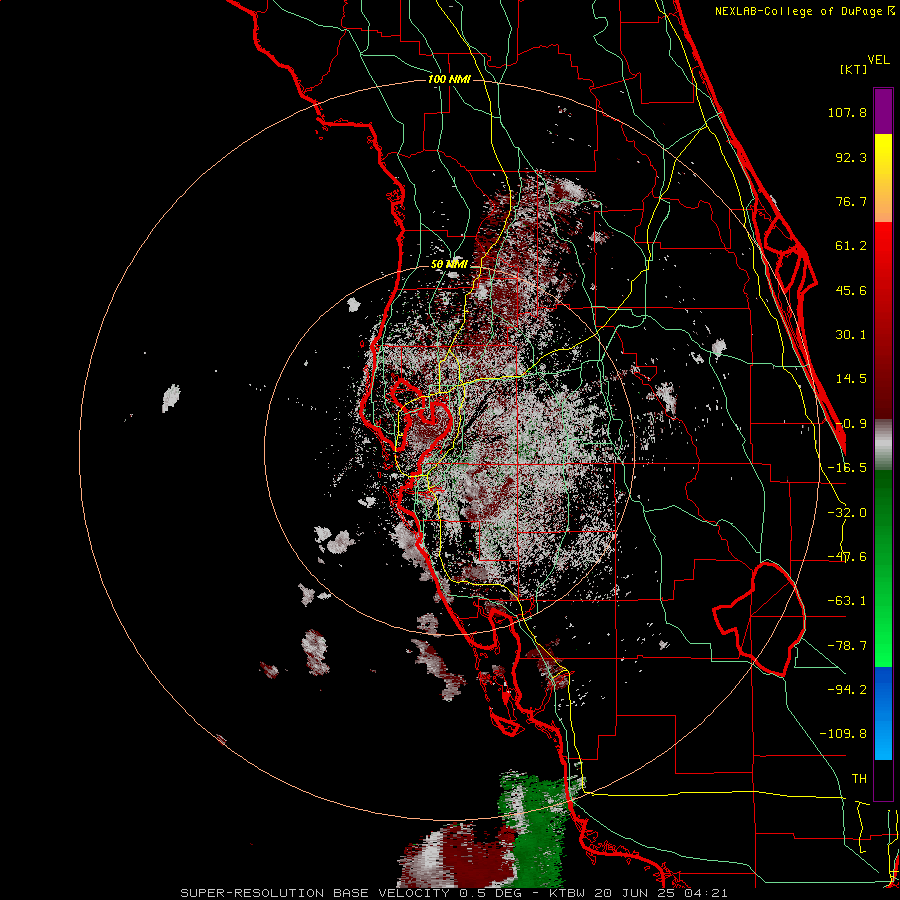Click the Super-Resolution Base Velocity caption
The height and width of the screenshot is (900, 900).
pos(454,893)
